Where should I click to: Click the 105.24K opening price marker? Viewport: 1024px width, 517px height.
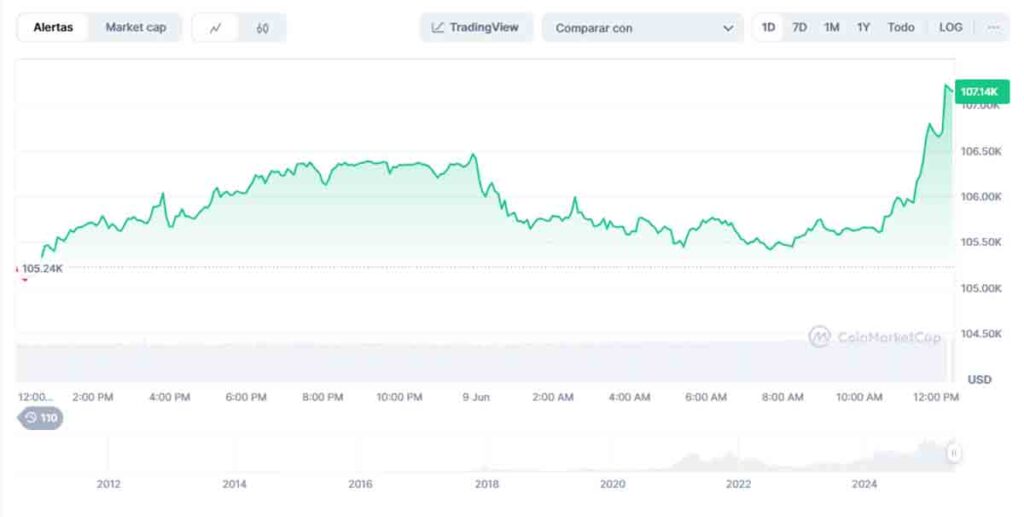(40, 268)
